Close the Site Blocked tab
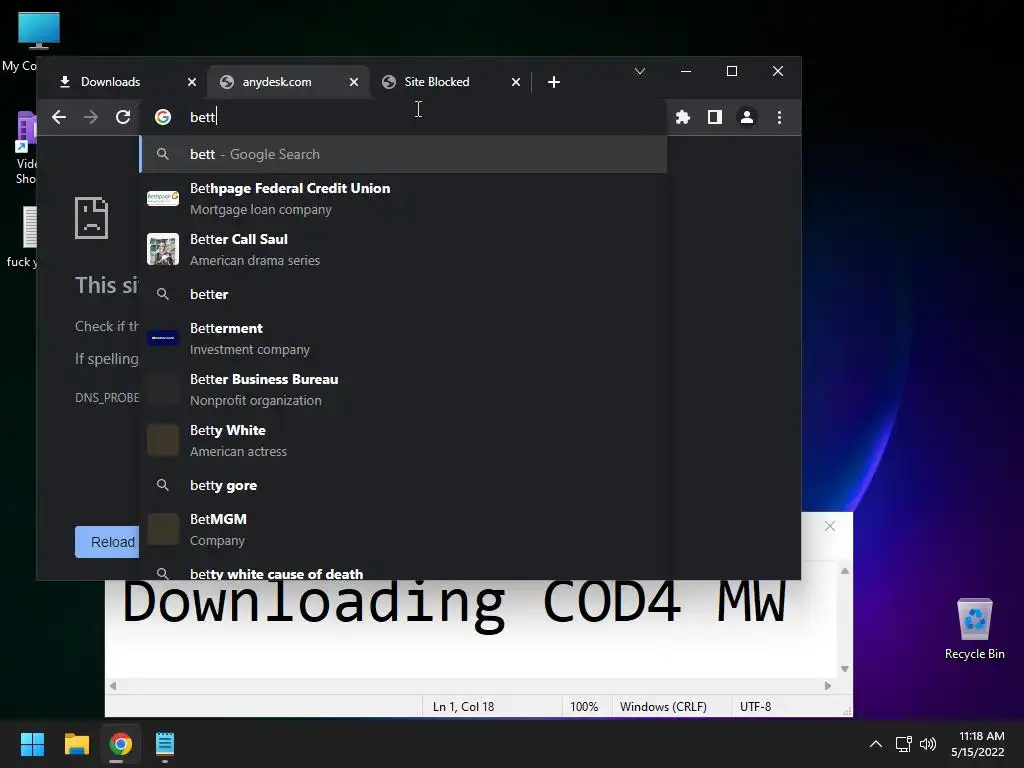Viewport: 1024px width, 768px height. click(515, 82)
